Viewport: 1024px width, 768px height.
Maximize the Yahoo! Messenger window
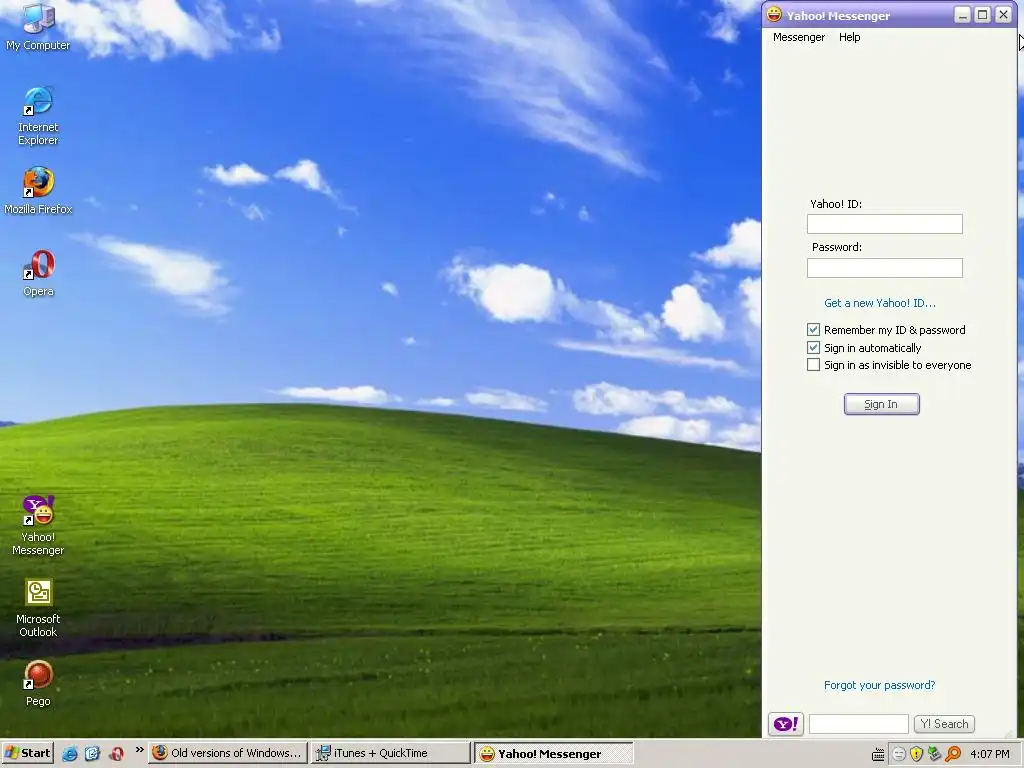point(982,15)
